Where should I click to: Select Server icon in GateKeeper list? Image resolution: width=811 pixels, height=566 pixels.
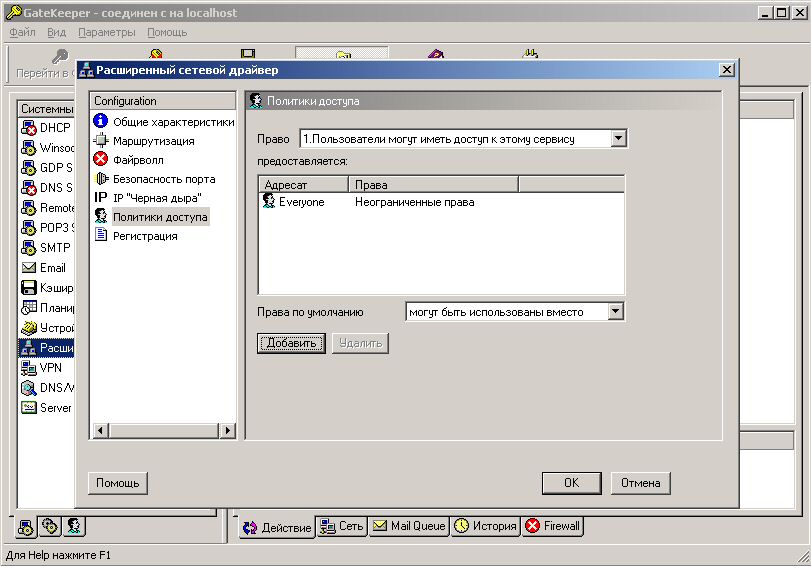[x=28, y=408]
